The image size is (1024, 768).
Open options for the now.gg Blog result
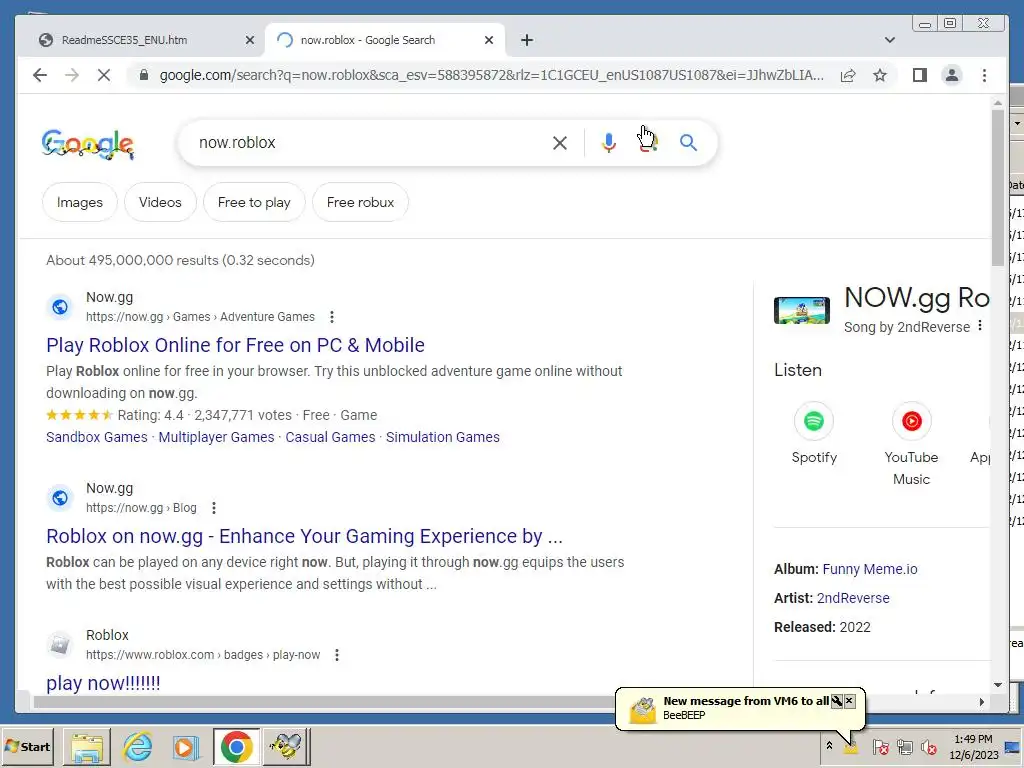214,508
